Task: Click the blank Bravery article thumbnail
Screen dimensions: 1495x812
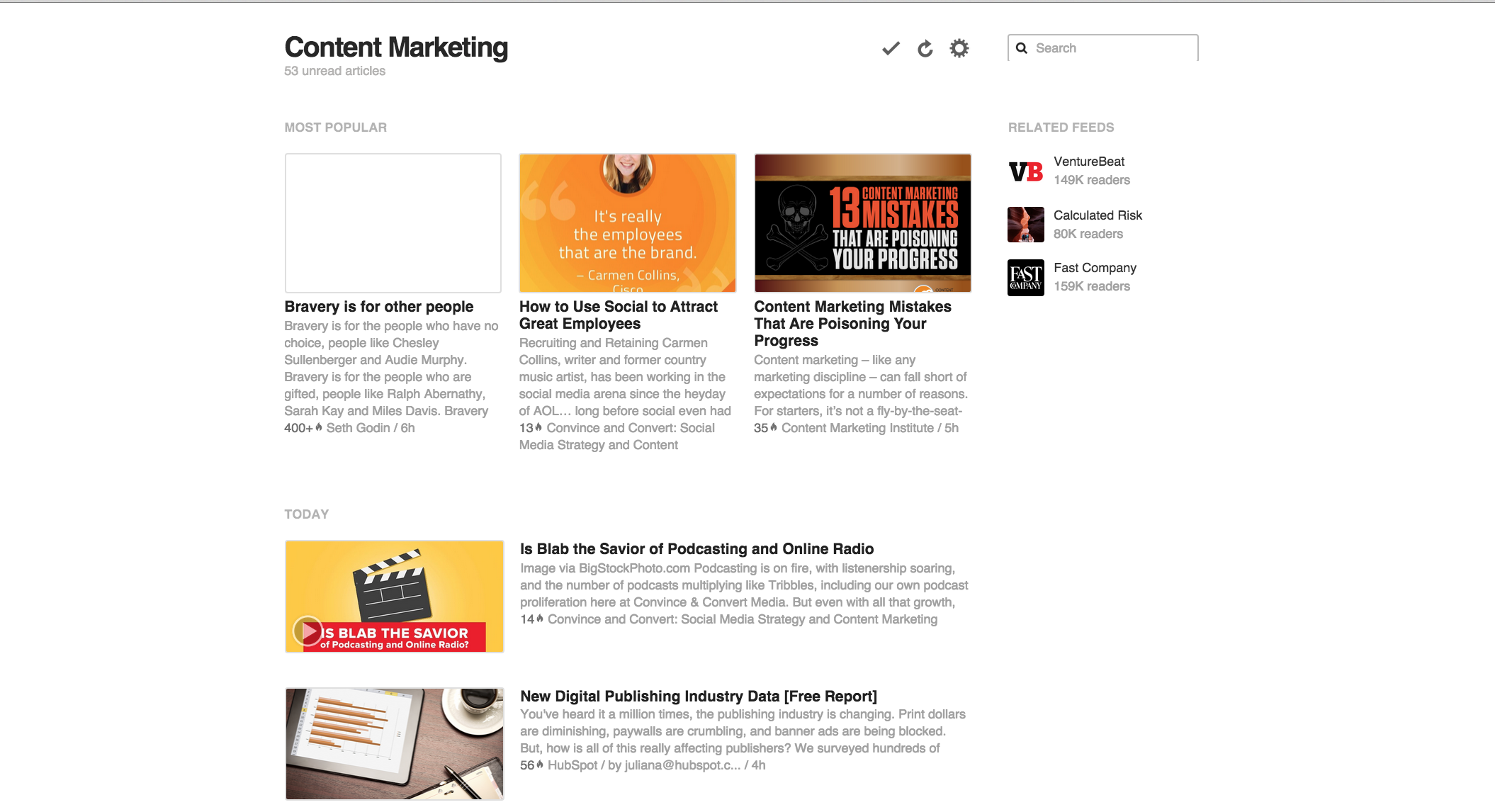Action: click(393, 223)
